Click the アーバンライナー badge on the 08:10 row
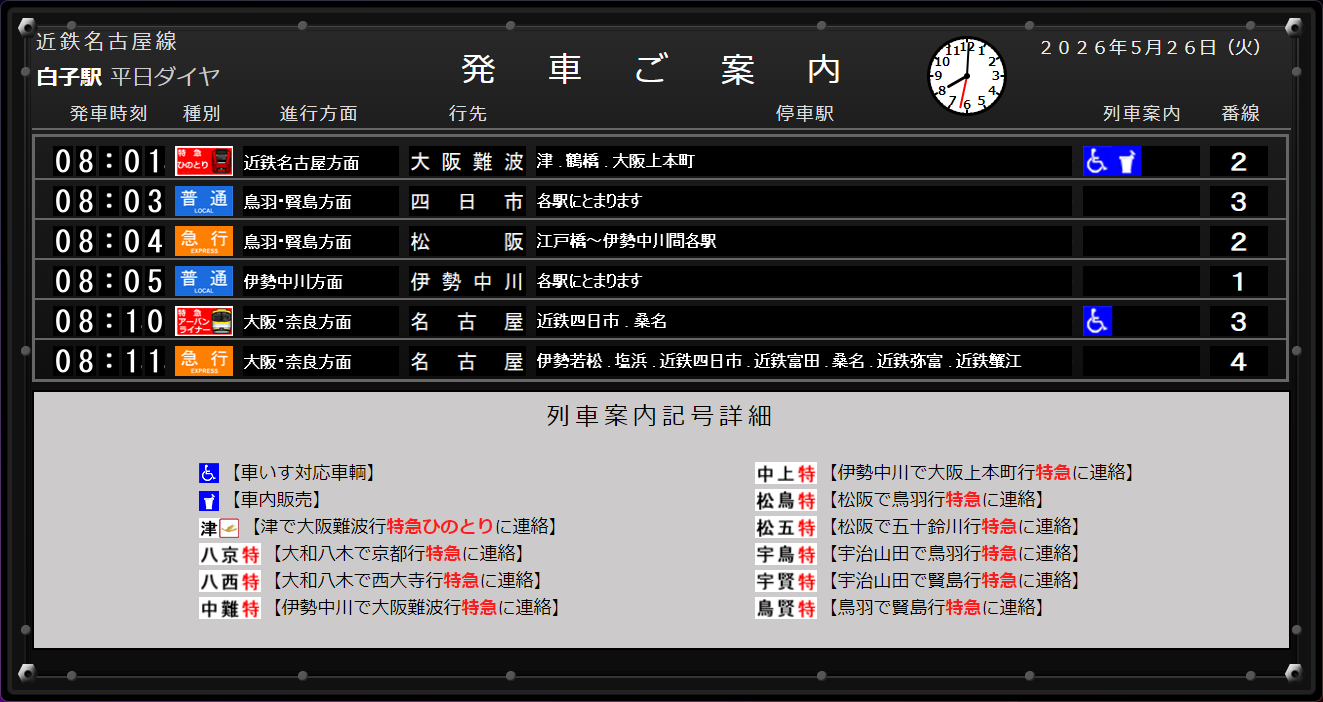The height and width of the screenshot is (702, 1323). point(204,321)
